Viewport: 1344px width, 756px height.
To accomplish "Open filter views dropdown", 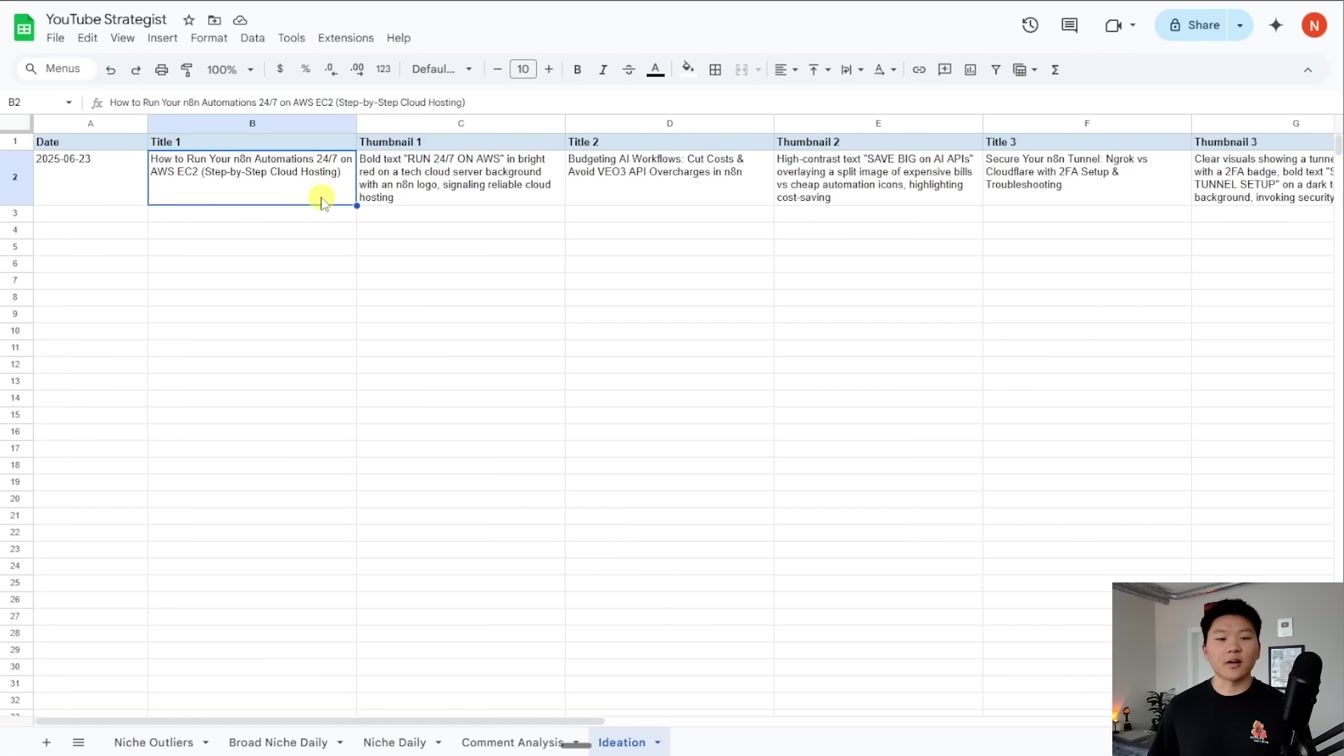I will coord(1025,70).
